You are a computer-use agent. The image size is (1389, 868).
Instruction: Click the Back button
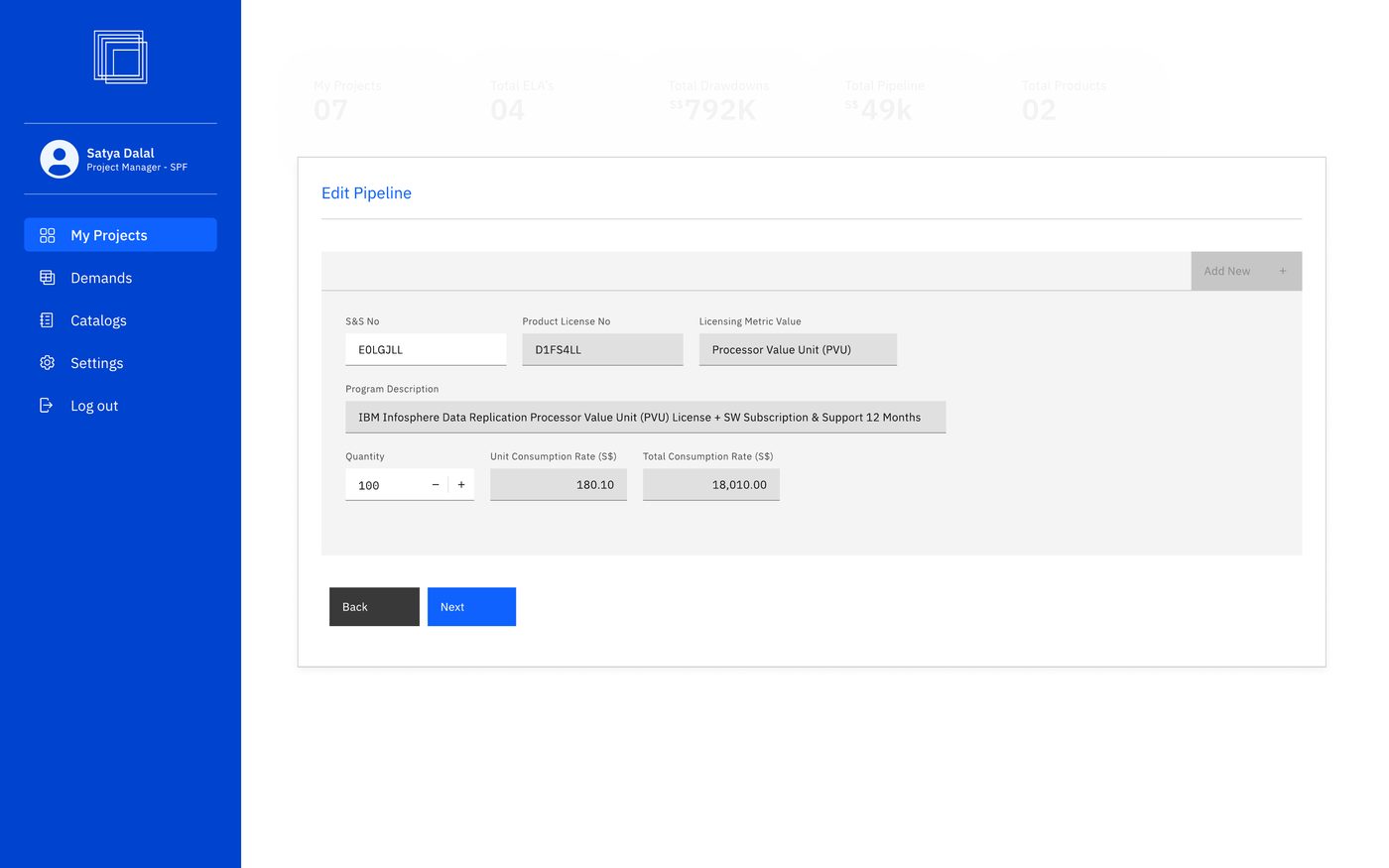tap(374, 607)
